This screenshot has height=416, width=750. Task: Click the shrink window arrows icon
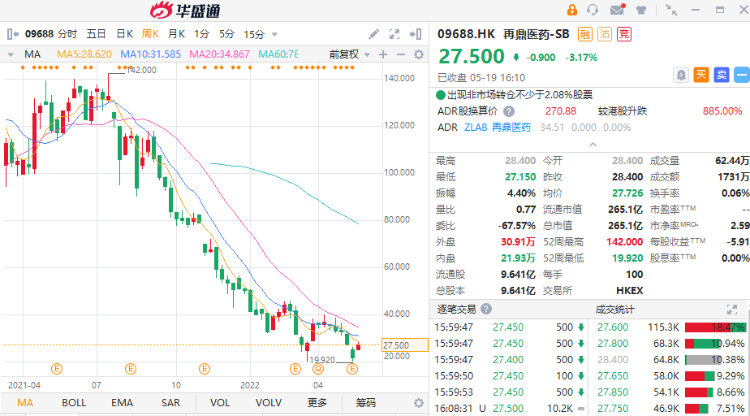click(x=671, y=10)
